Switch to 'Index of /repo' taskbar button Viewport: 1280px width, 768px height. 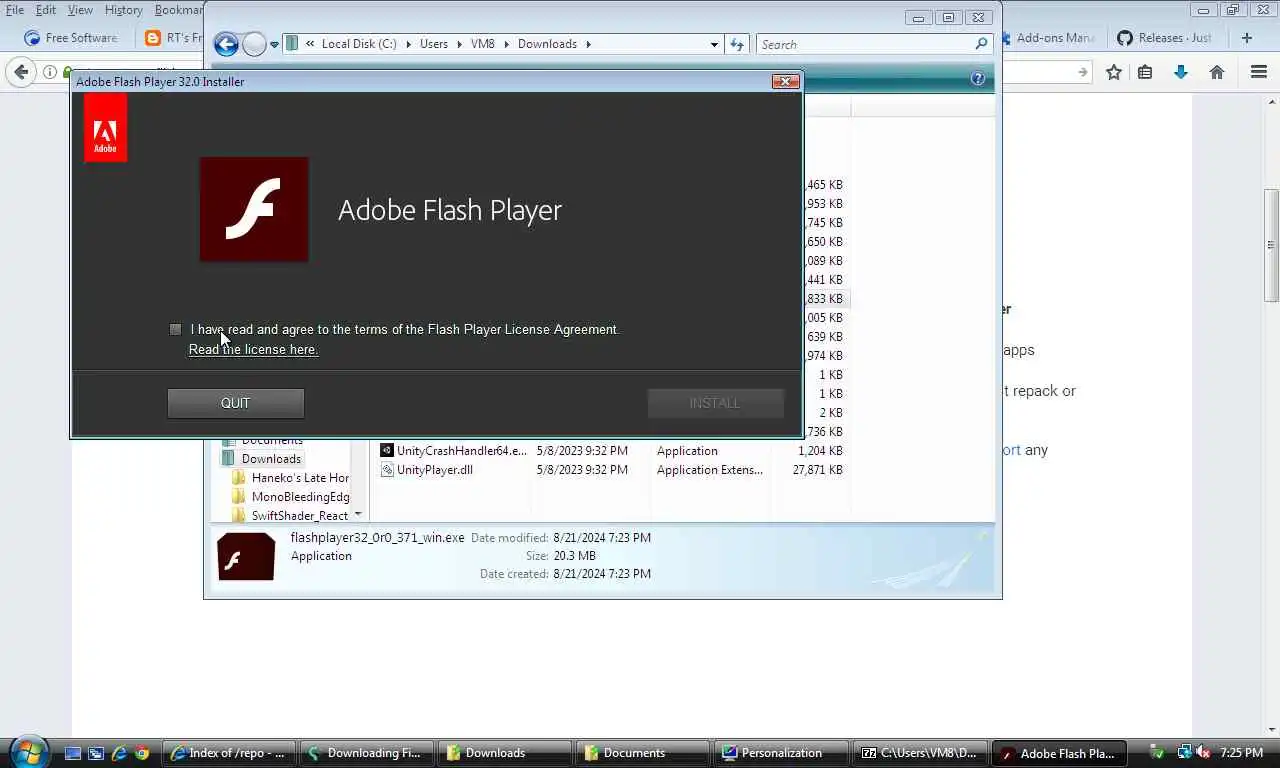point(230,753)
